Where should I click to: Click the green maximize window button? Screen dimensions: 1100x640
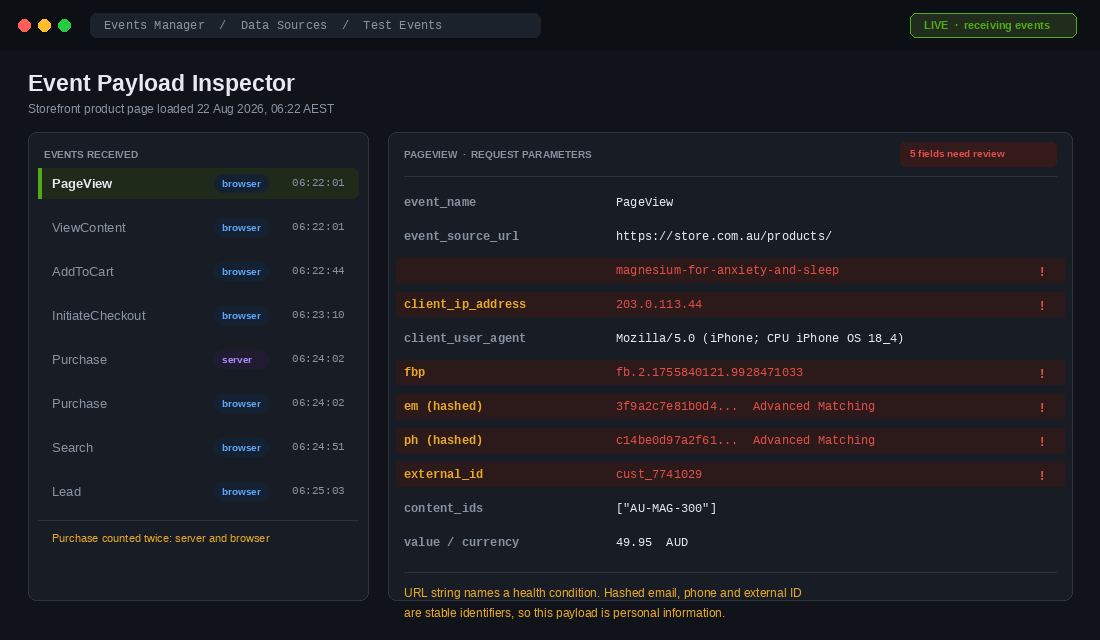tap(65, 25)
